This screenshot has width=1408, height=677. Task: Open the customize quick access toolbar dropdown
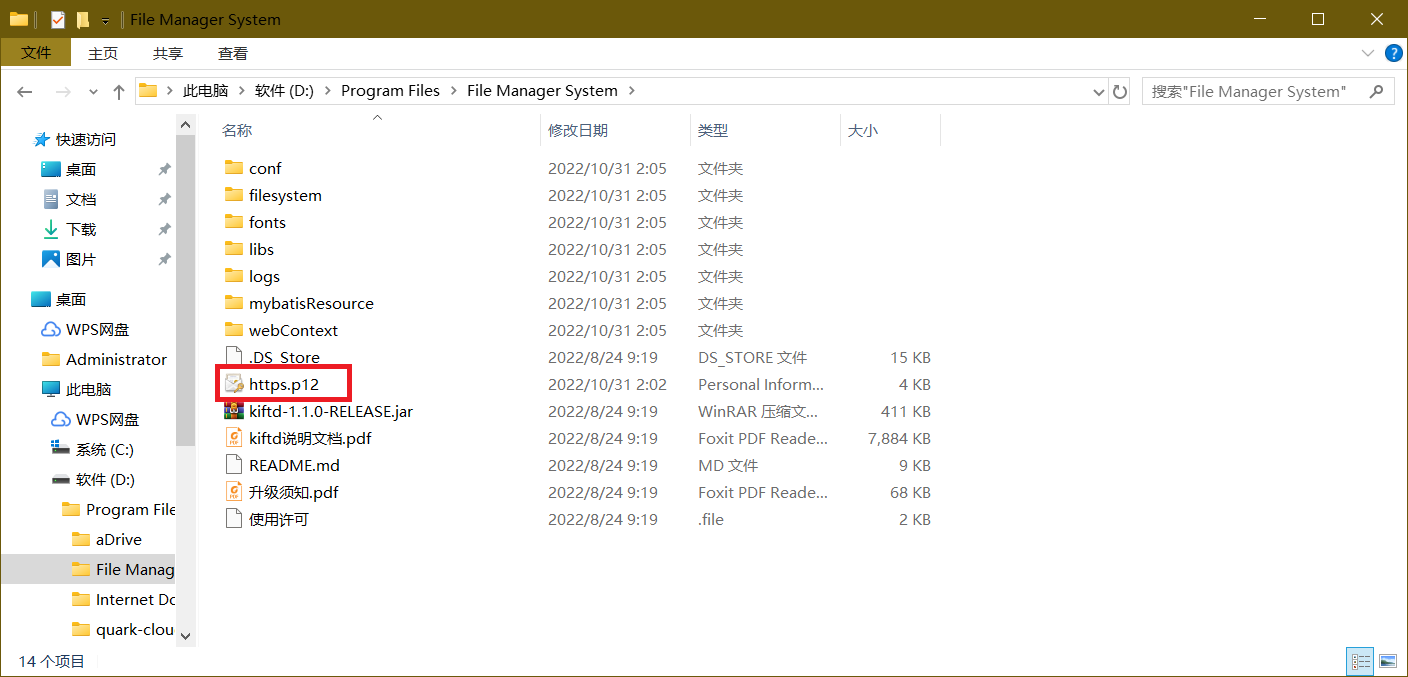(x=105, y=21)
